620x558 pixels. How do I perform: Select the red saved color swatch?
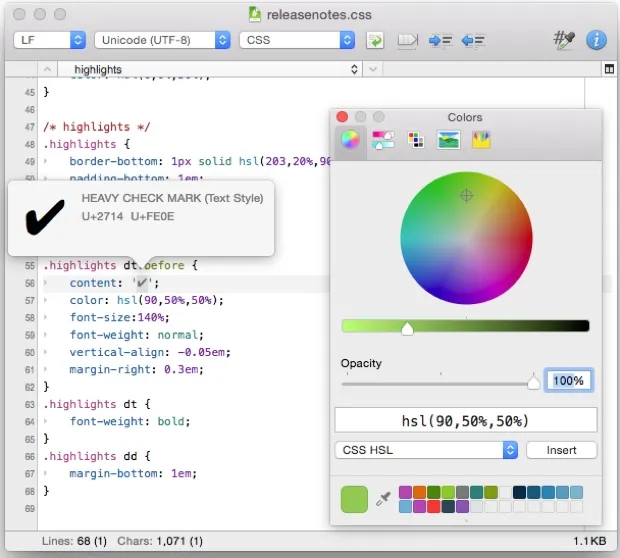pyautogui.click(x=433, y=506)
